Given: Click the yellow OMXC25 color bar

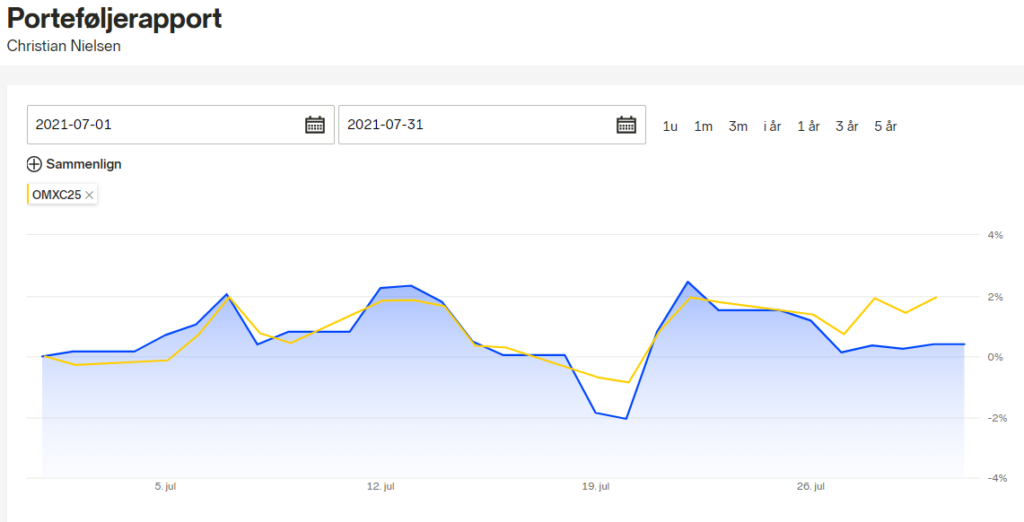Looking at the screenshot, I should click(28, 195).
